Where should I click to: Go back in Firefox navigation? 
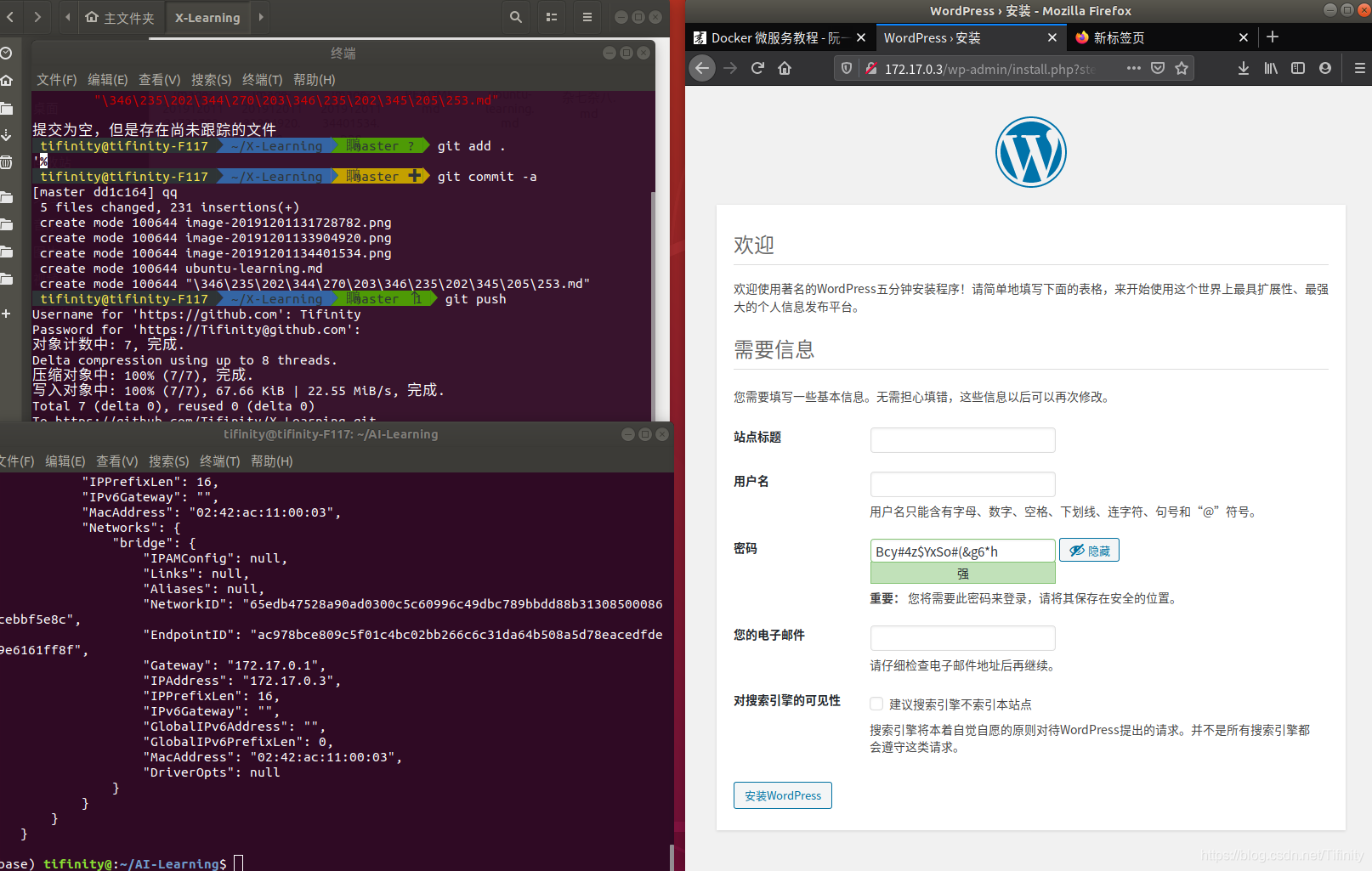pyautogui.click(x=702, y=68)
